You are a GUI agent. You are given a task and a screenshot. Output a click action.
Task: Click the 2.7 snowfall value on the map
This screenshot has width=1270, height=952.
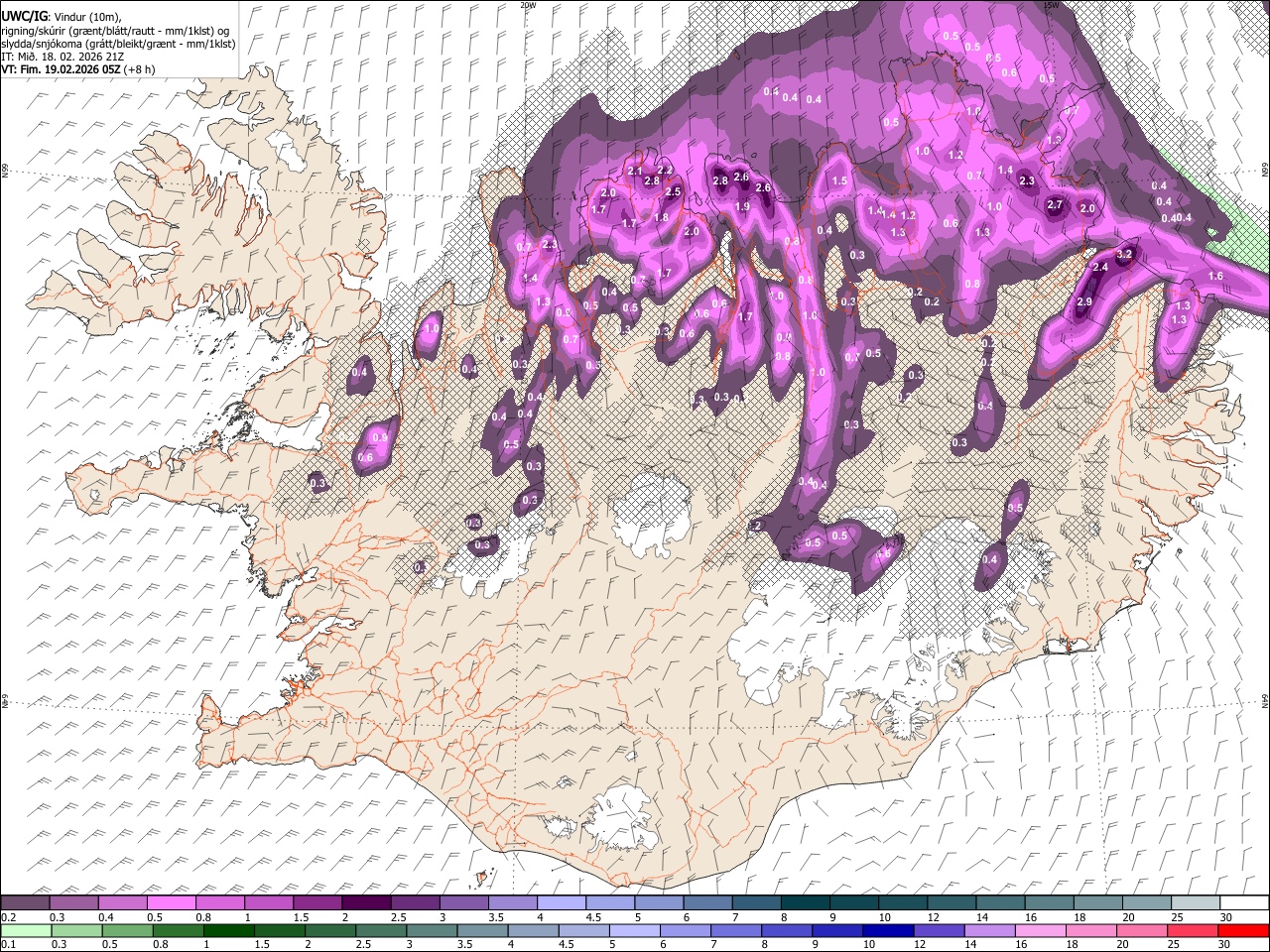[x=1056, y=205]
